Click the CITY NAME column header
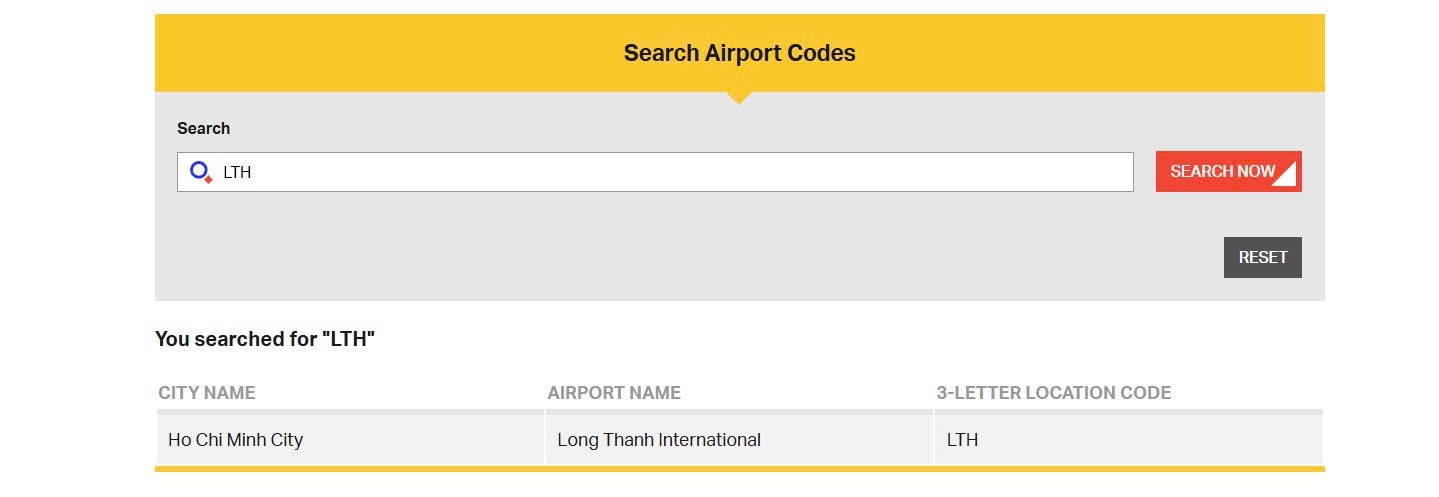This screenshot has width=1439, height=497. 207,393
